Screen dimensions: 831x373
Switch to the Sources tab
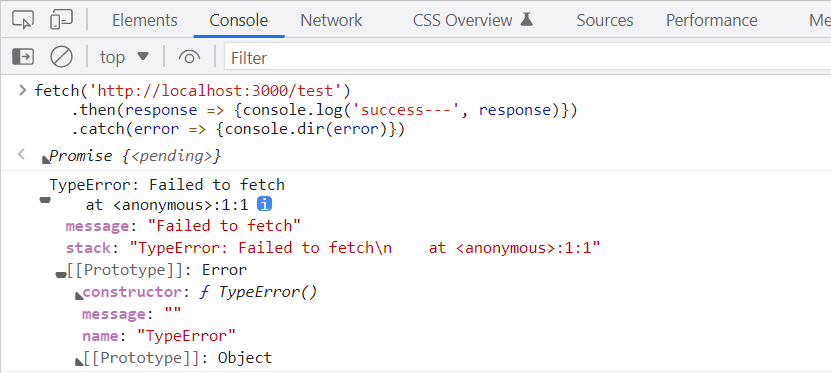pos(605,20)
